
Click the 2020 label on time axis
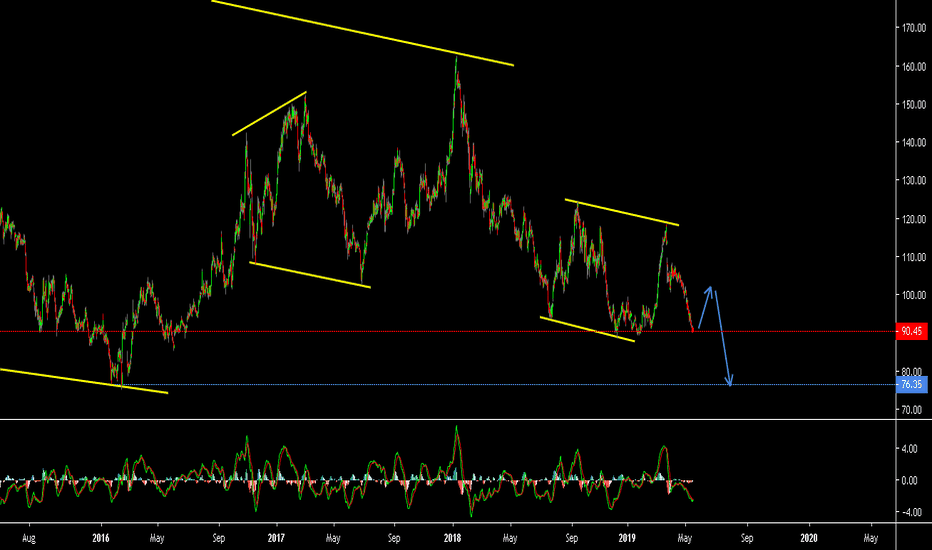[x=808, y=538]
